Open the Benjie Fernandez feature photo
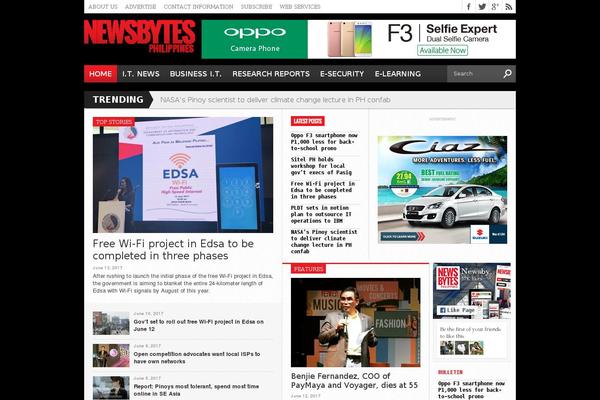This screenshot has height=400, width=600. click(x=355, y=323)
